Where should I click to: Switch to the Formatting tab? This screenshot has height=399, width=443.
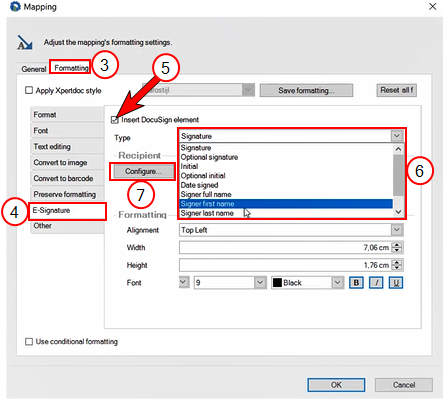click(x=71, y=68)
